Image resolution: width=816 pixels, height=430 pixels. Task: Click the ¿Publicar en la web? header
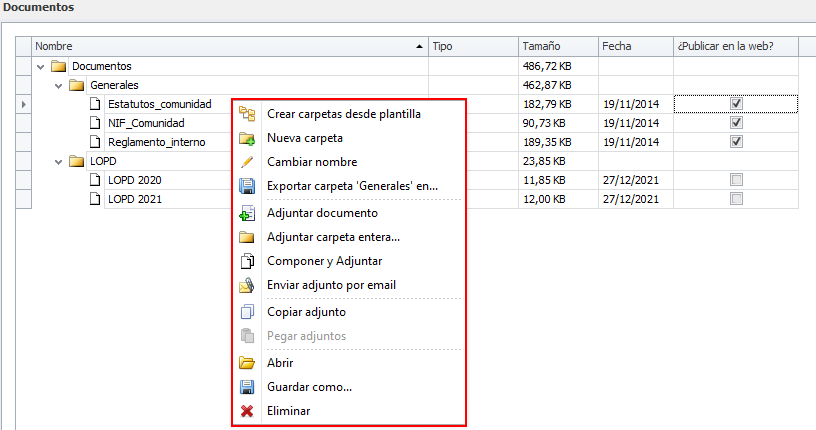735,46
